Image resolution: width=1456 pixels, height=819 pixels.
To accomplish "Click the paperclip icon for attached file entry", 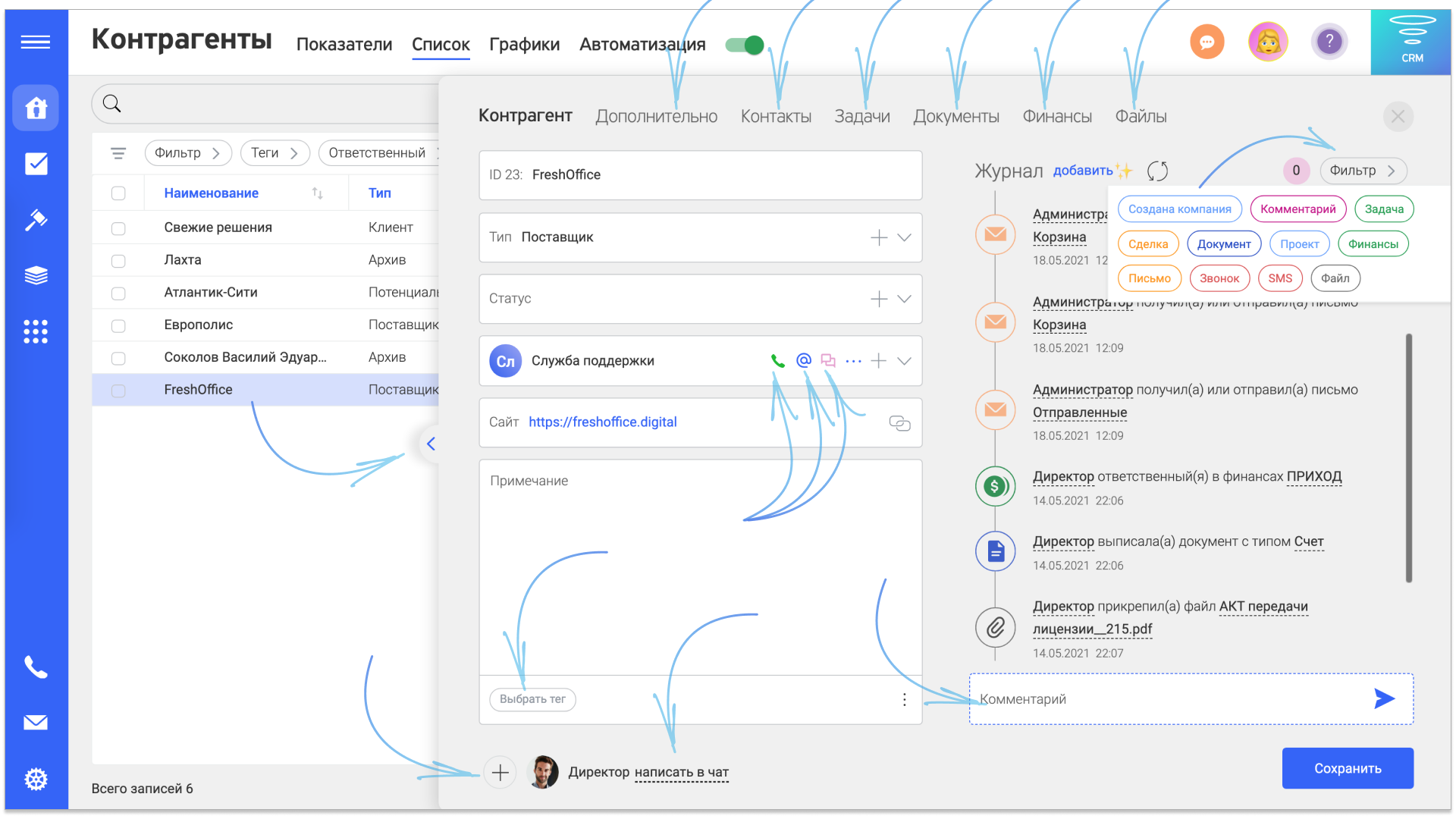I will coord(994,627).
